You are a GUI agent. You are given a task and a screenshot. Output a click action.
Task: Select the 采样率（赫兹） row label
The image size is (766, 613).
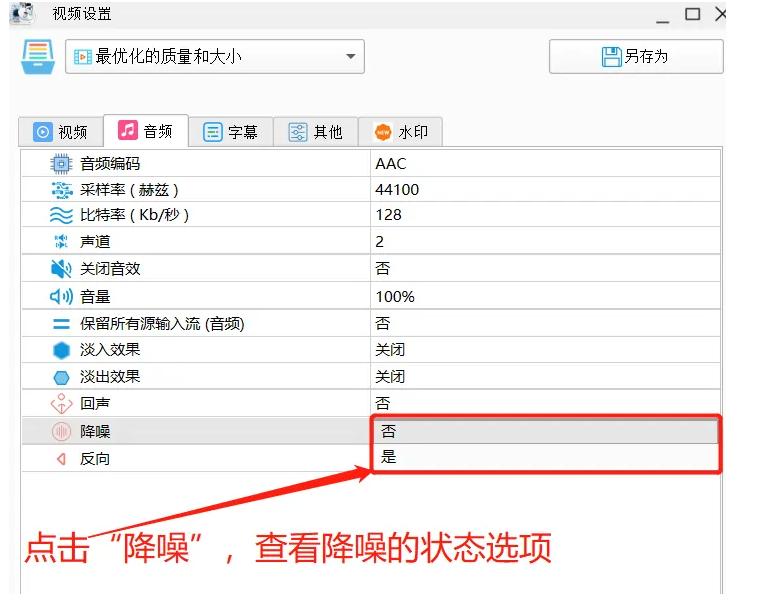click(x=129, y=190)
